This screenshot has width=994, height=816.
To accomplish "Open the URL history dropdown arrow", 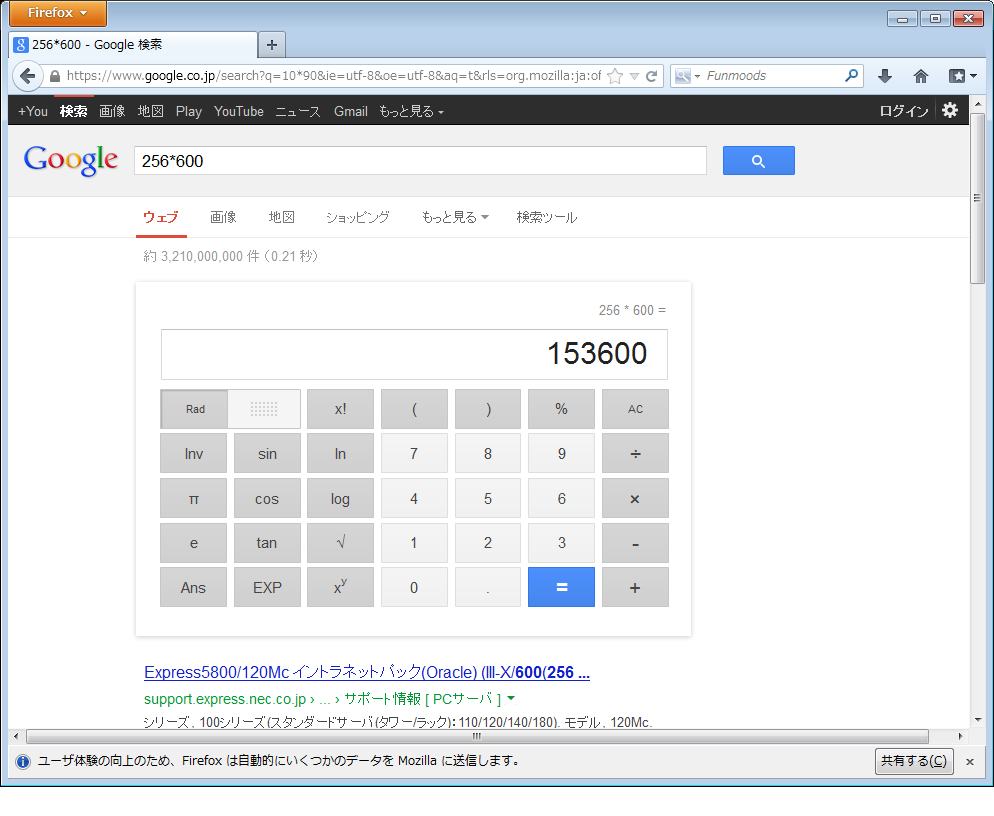I will 634,76.
